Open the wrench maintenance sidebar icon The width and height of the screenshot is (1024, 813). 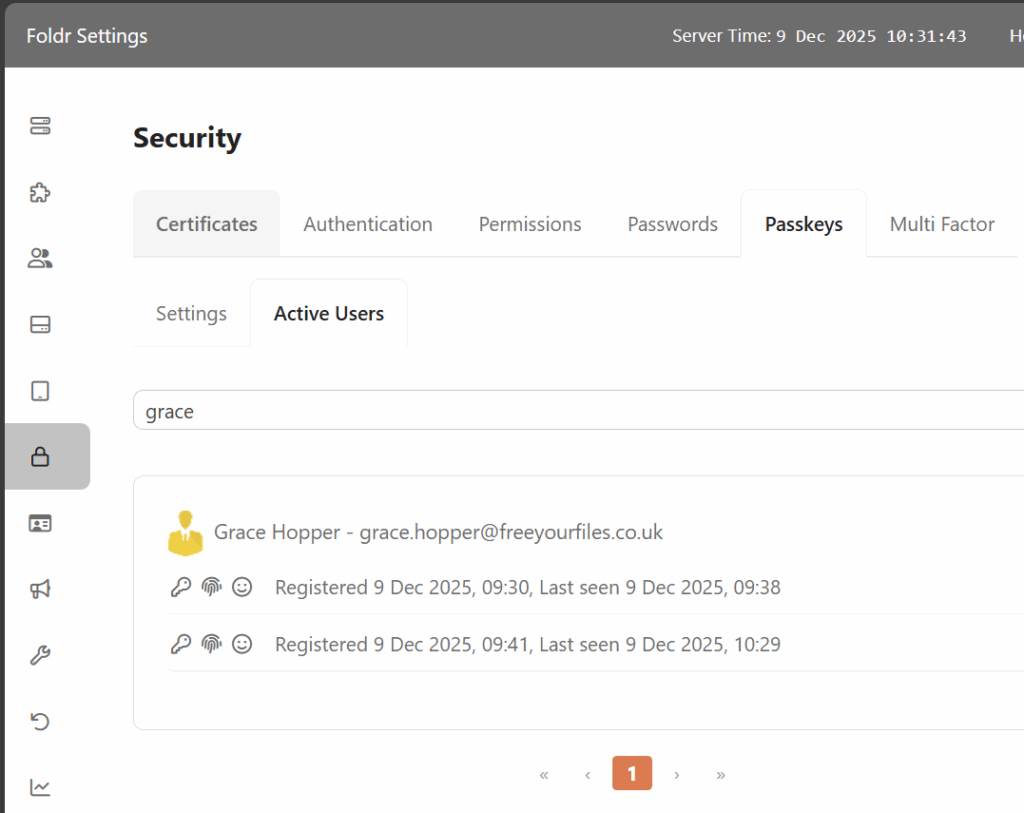point(40,655)
